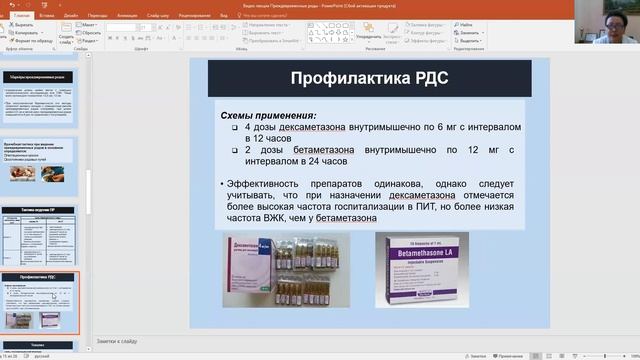Click the Center paragraph alignment button

tap(197, 38)
